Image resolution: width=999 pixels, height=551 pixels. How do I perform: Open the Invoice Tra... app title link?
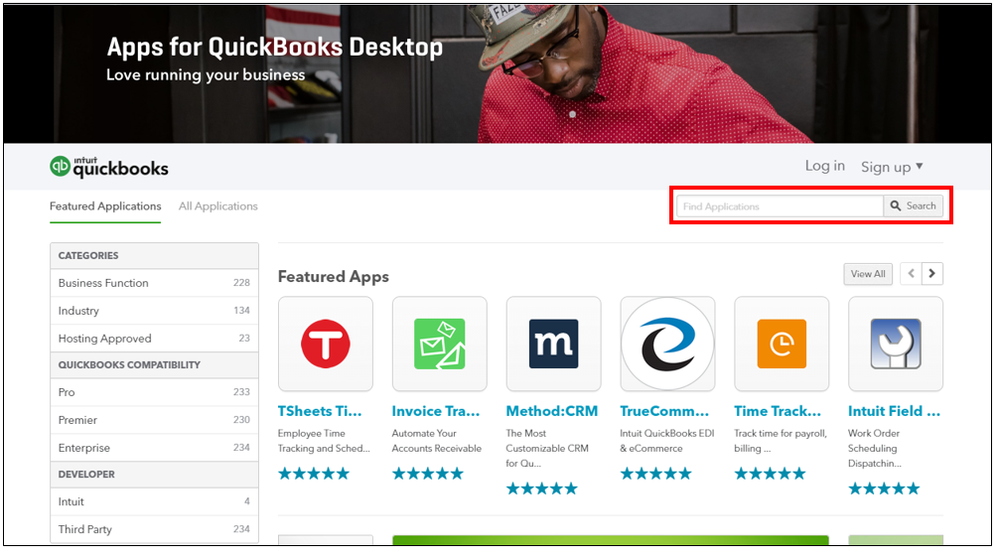[436, 411]
